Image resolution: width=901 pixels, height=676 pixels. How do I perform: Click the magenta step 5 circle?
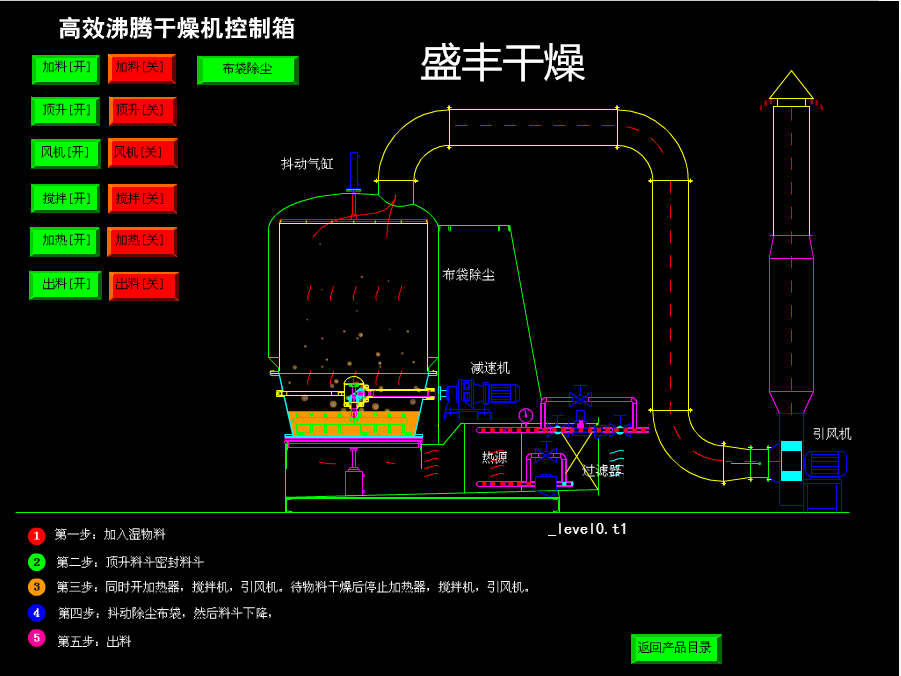pyautogui.click(x=37, y=638)
